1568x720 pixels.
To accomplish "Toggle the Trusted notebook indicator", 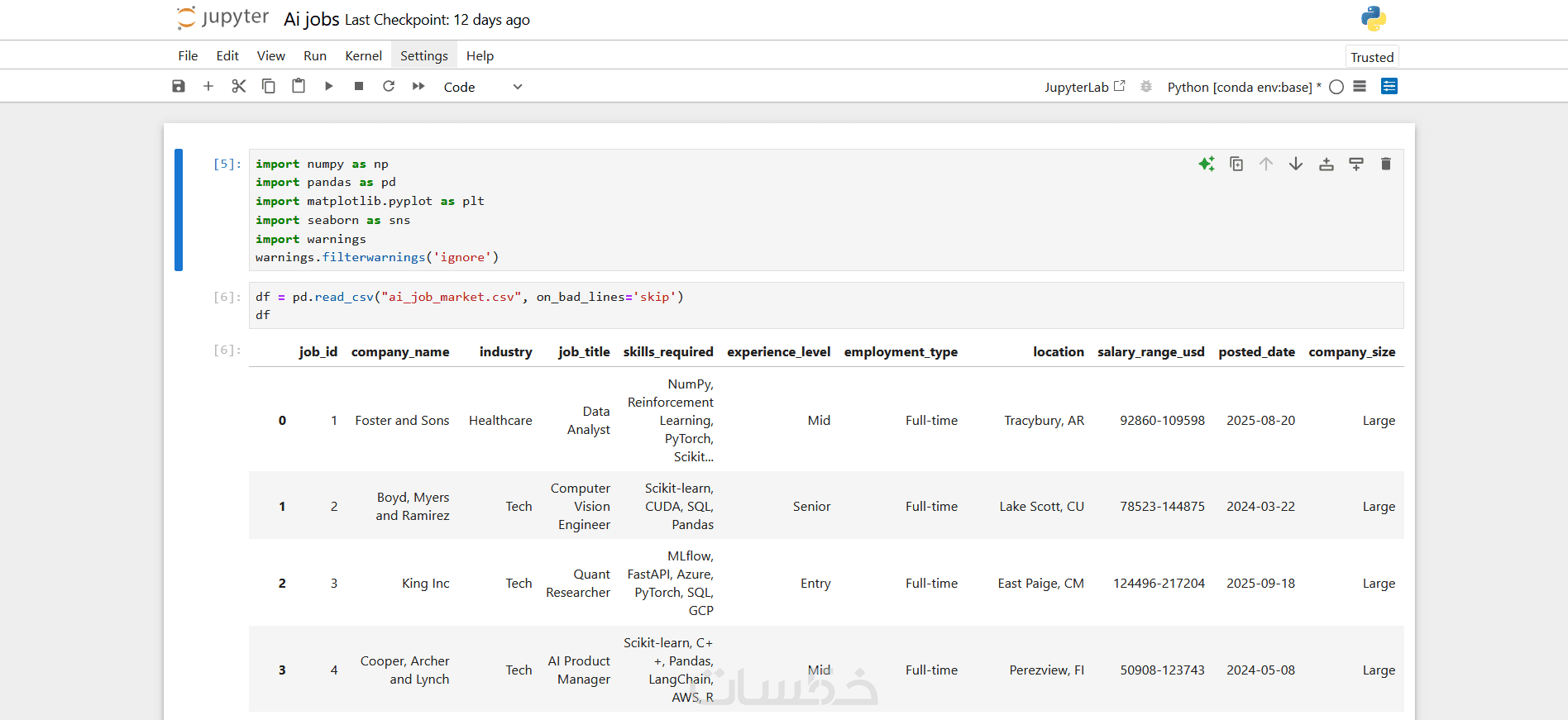I will pos(1372,57).
